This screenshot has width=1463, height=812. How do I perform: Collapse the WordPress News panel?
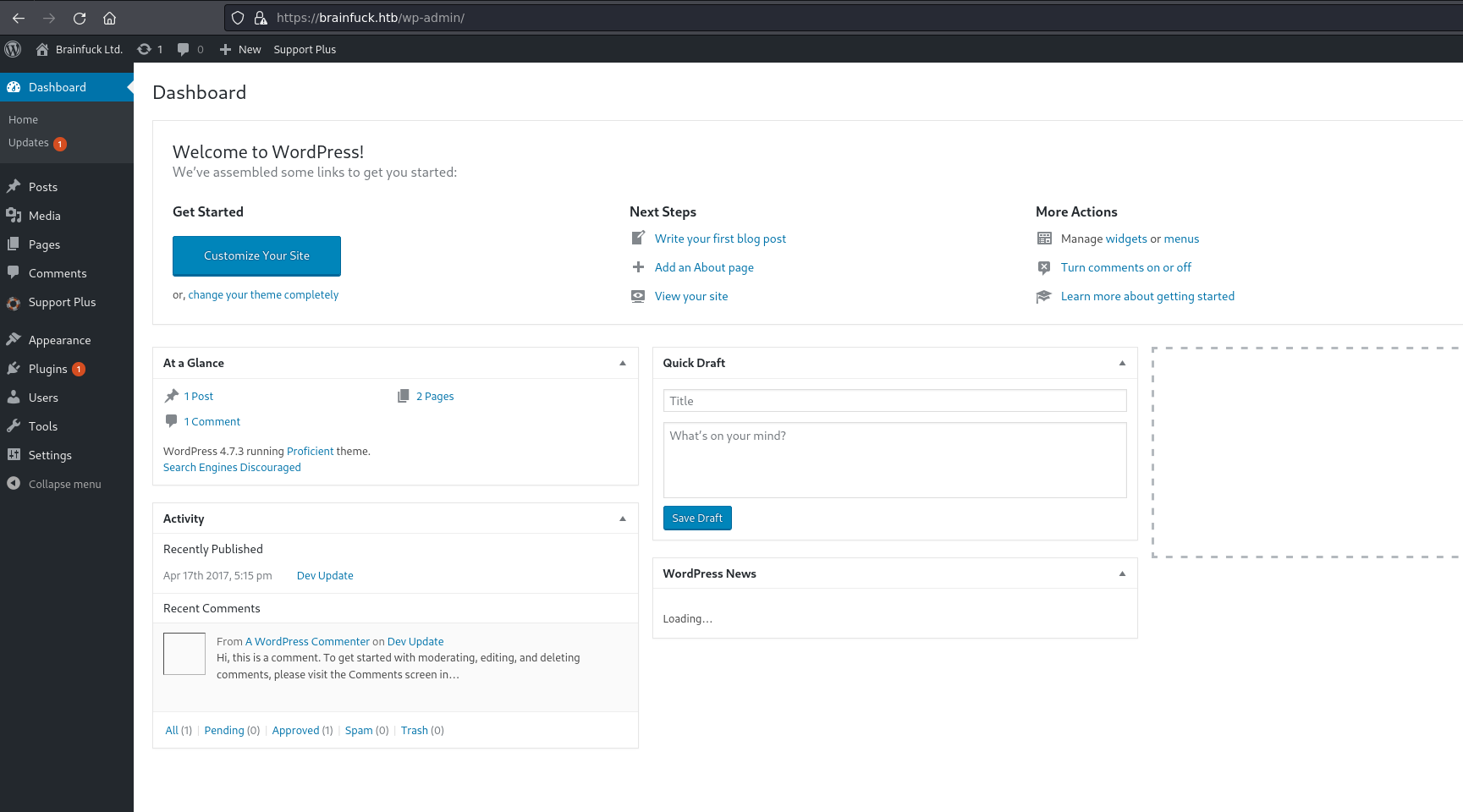click(1122, 573)
